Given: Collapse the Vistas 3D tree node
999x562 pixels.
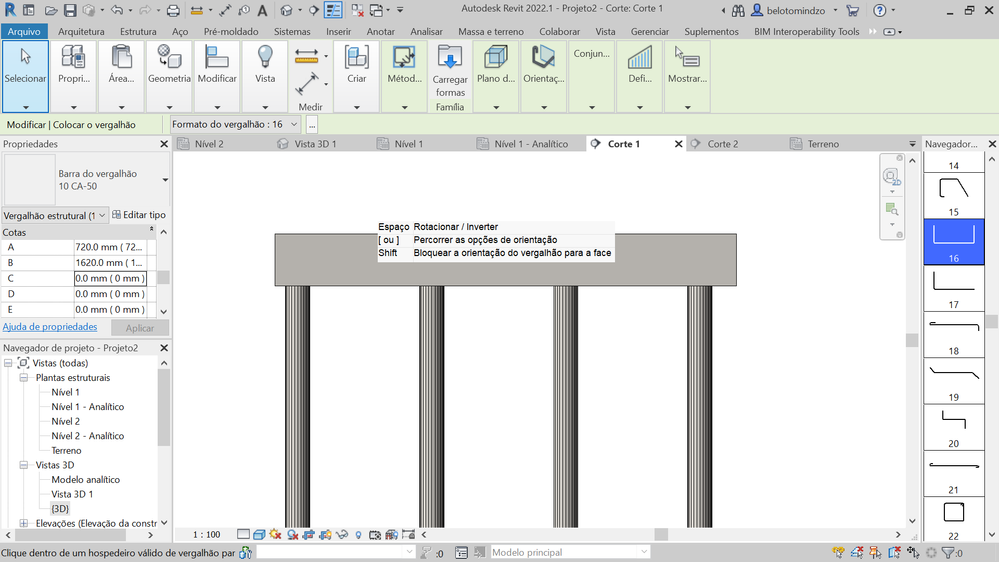Looking at the screenshot, I should [24, 465].
